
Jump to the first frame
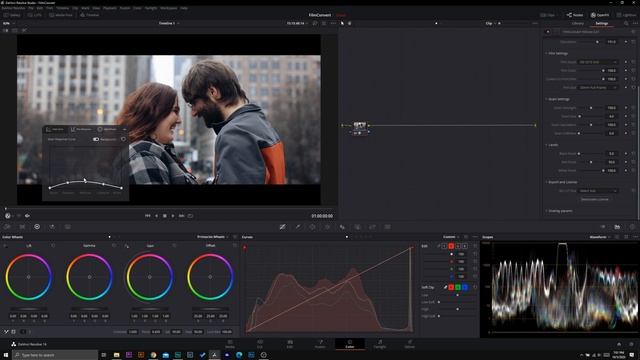(148, 216)
